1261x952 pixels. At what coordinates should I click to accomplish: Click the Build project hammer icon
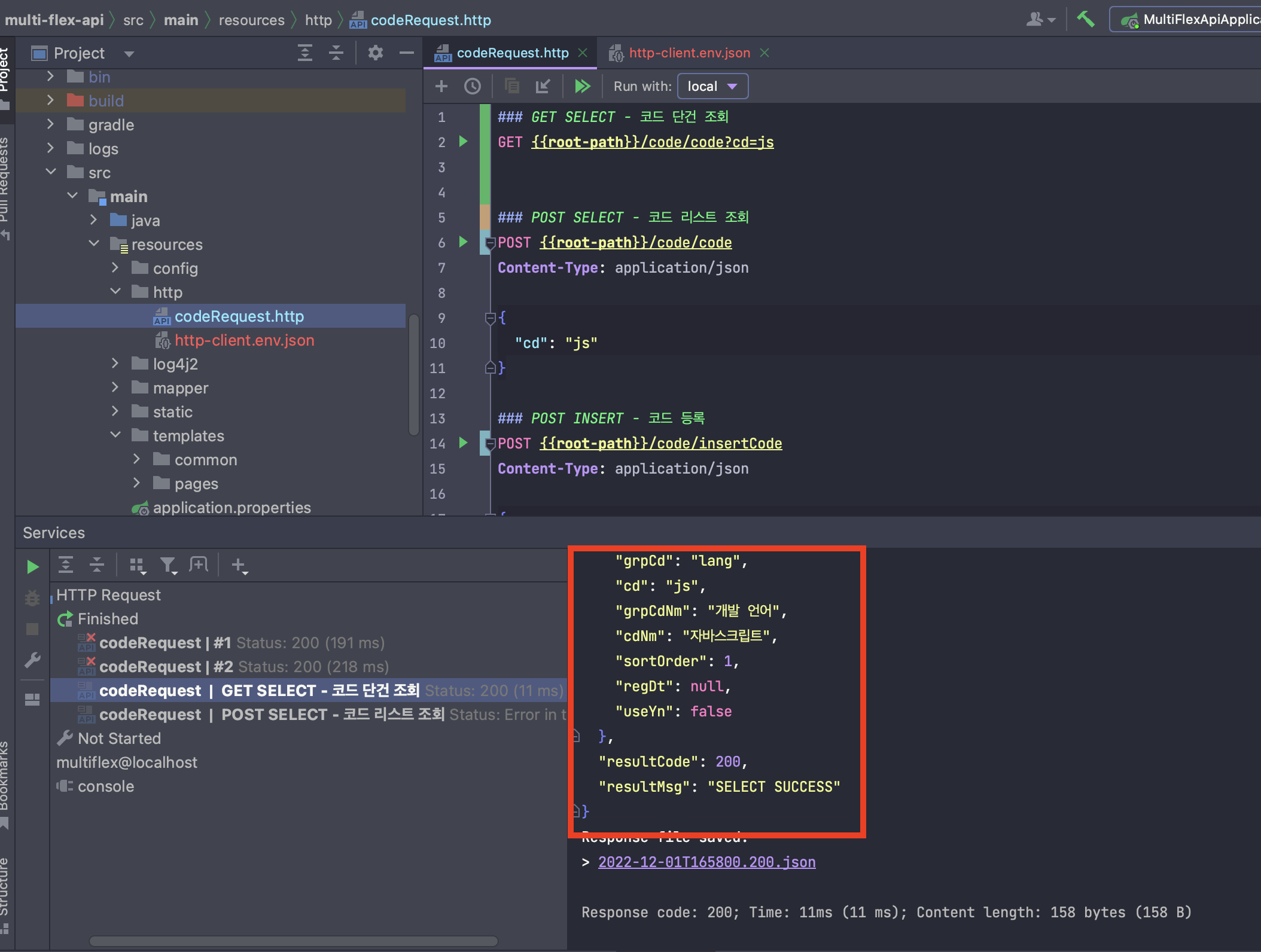coord(1086,19)
